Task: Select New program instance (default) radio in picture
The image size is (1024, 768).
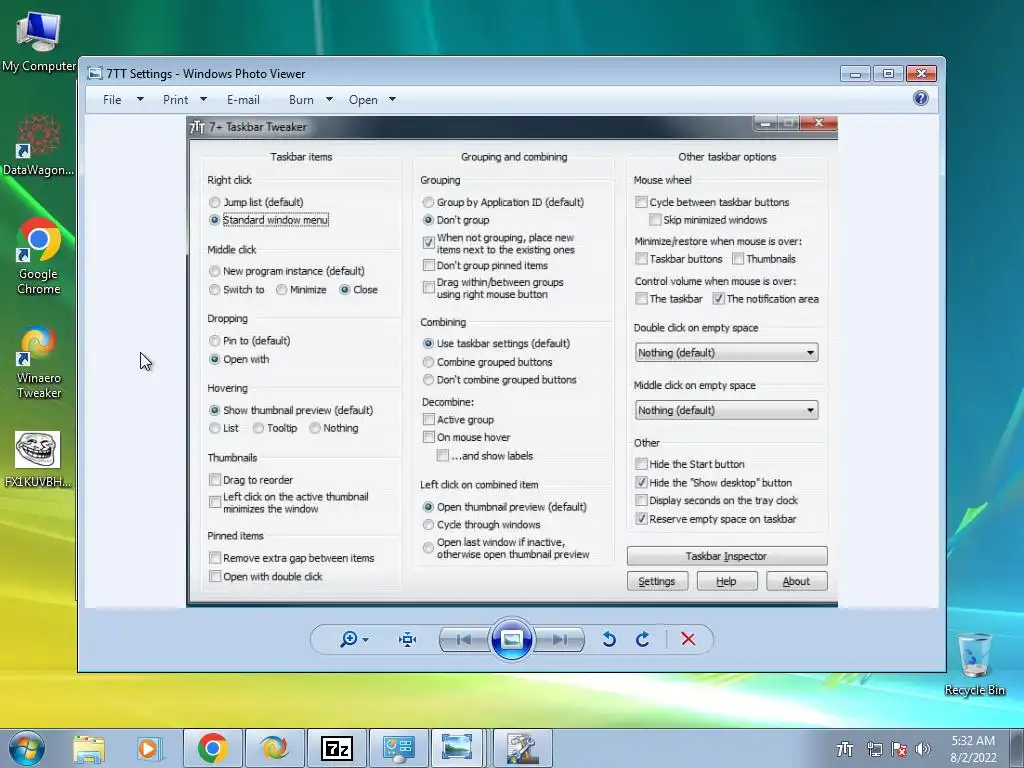Action: 214,271
